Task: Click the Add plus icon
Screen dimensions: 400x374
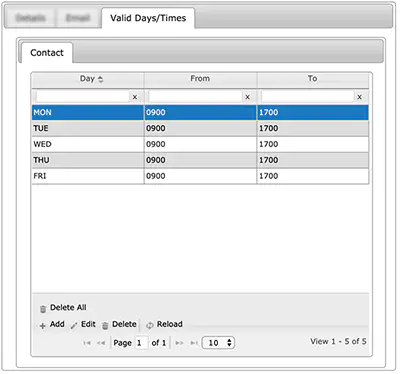Action: point(43,326)
